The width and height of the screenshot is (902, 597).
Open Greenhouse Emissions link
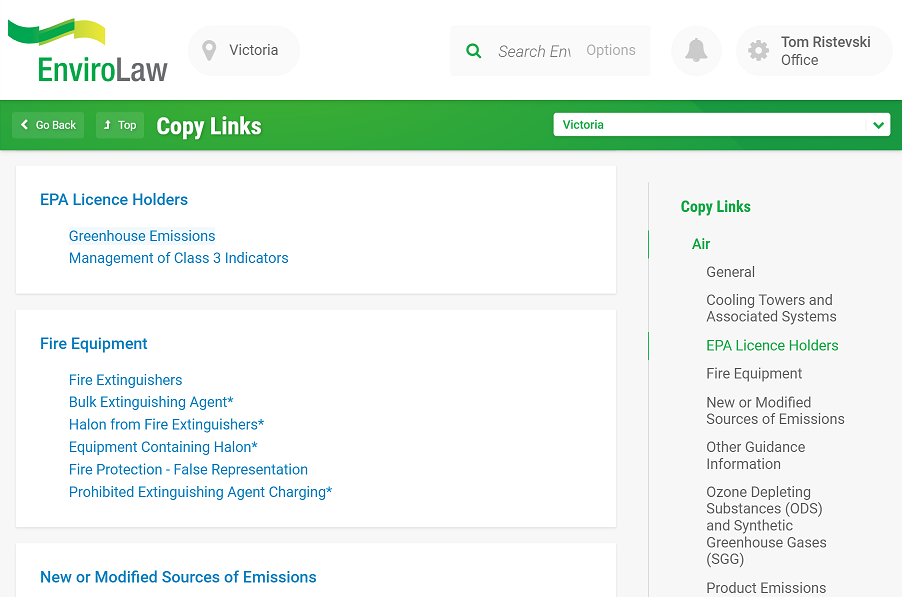[x=142, y=236]
